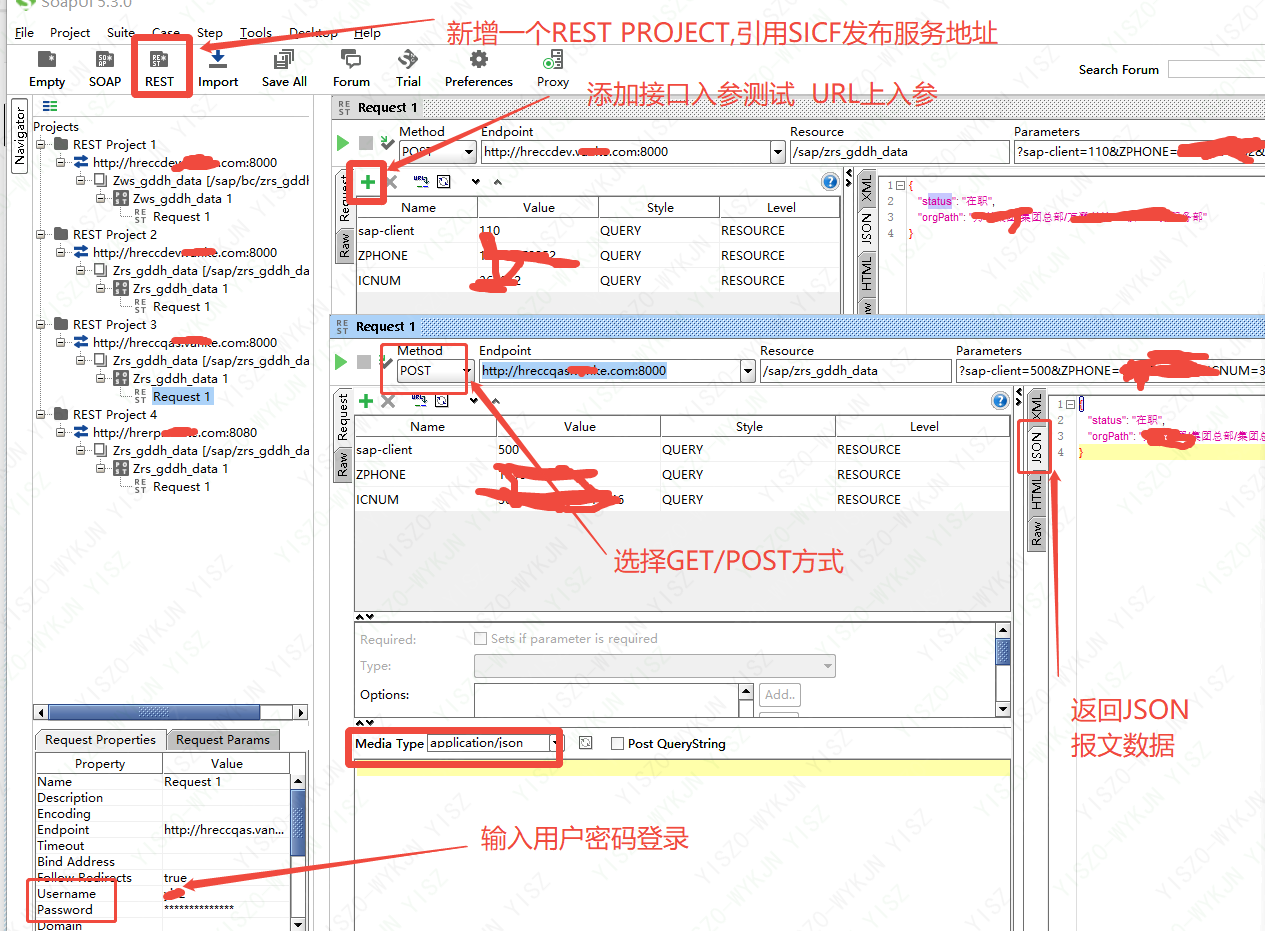The image size is (1265, 931).
Task: Open Endpoint dropdown arrow of hreccqas request
Action: click(747, 370)
